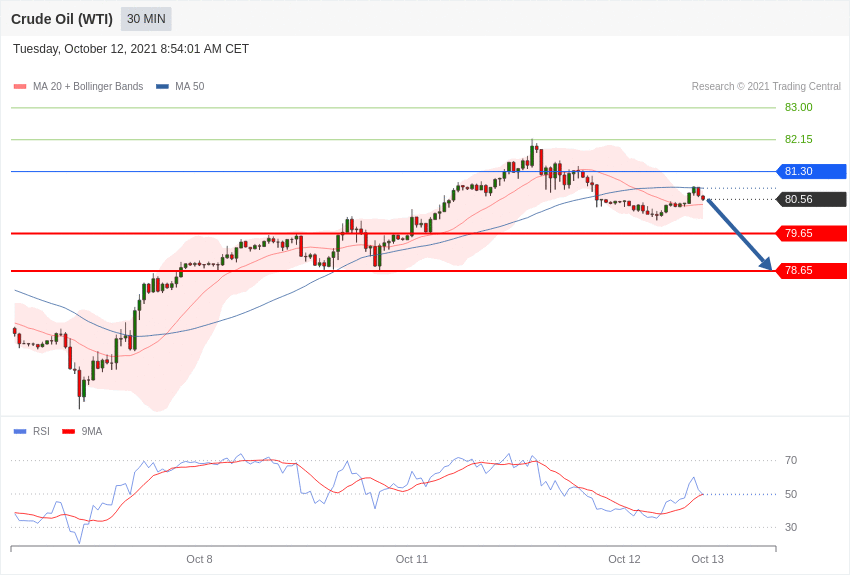Toggle the RSI legend entry
This screenshot has height=576, width=850.
coord(31,431)
